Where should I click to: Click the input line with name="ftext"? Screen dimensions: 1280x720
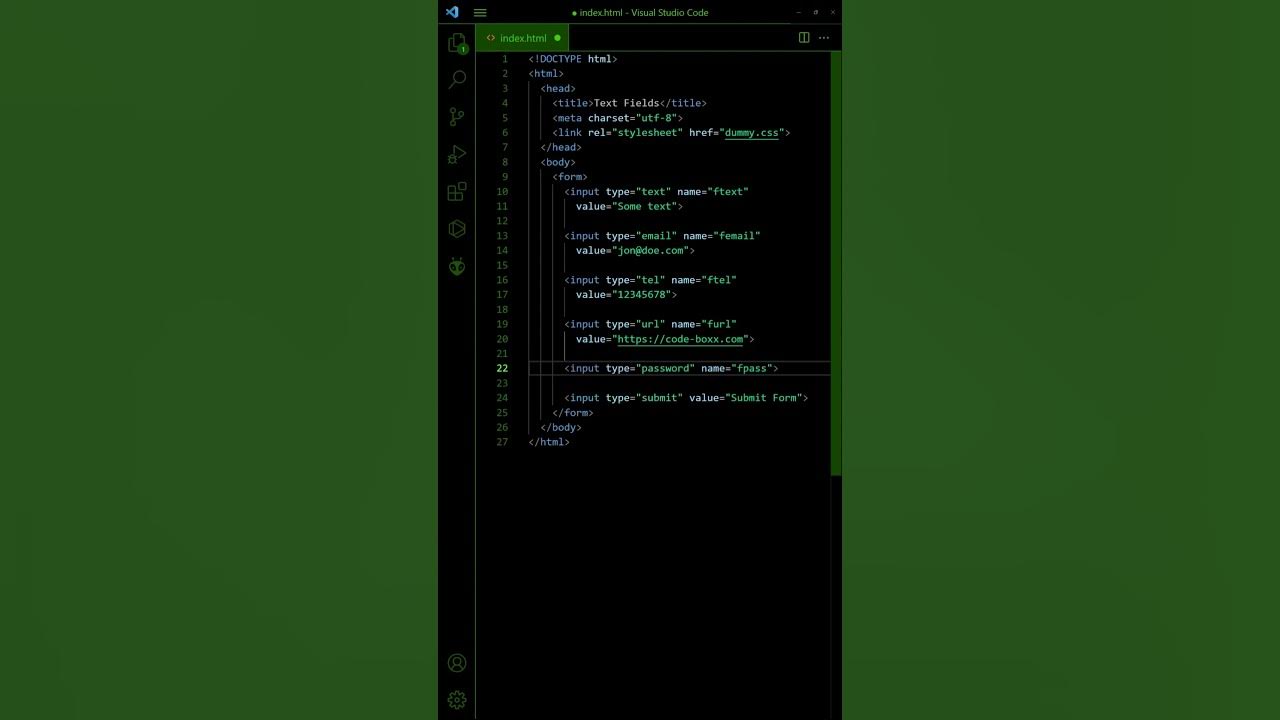coord(656,191)
